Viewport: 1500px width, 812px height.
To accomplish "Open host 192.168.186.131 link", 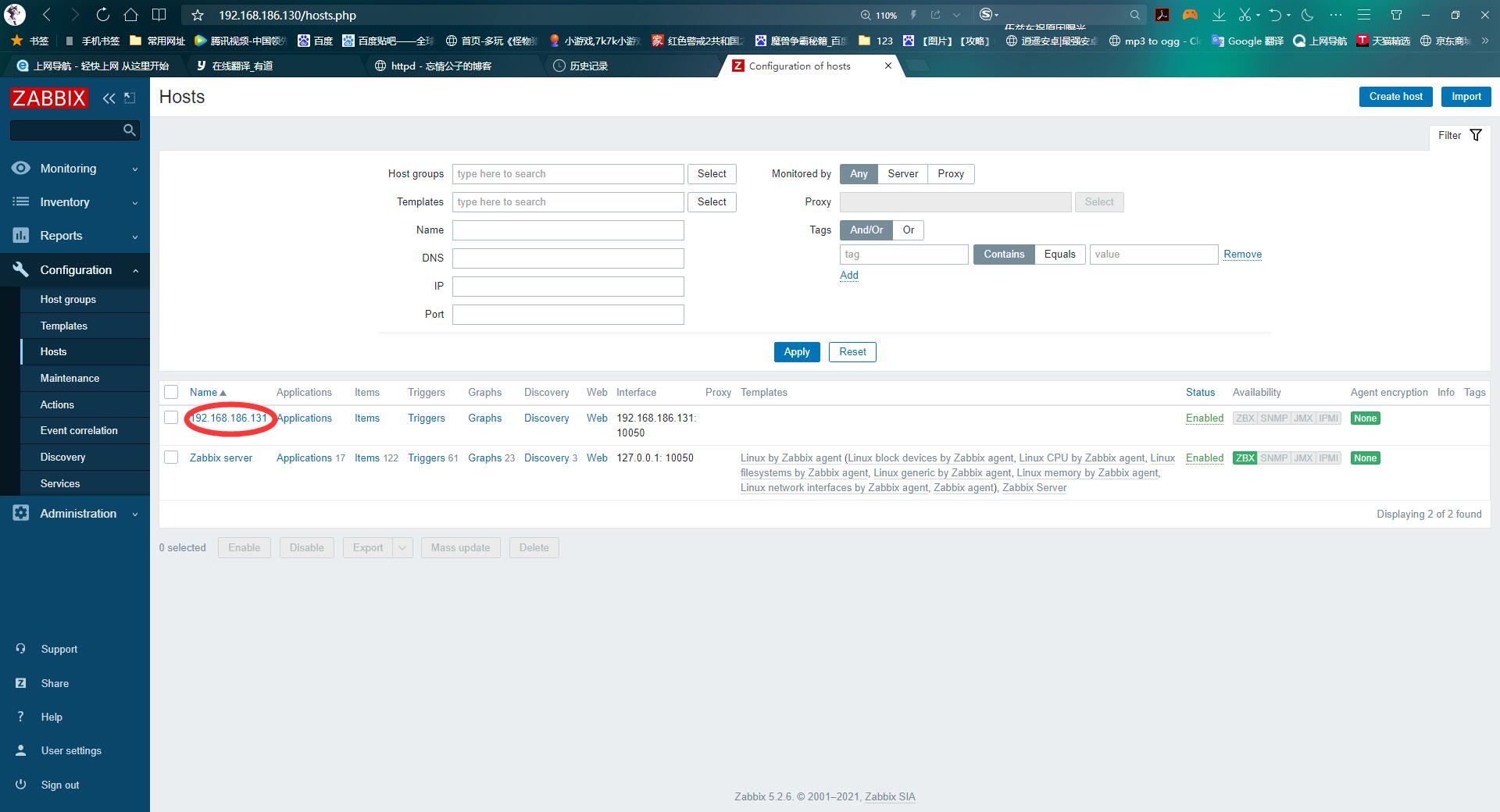I will (228, 418).
